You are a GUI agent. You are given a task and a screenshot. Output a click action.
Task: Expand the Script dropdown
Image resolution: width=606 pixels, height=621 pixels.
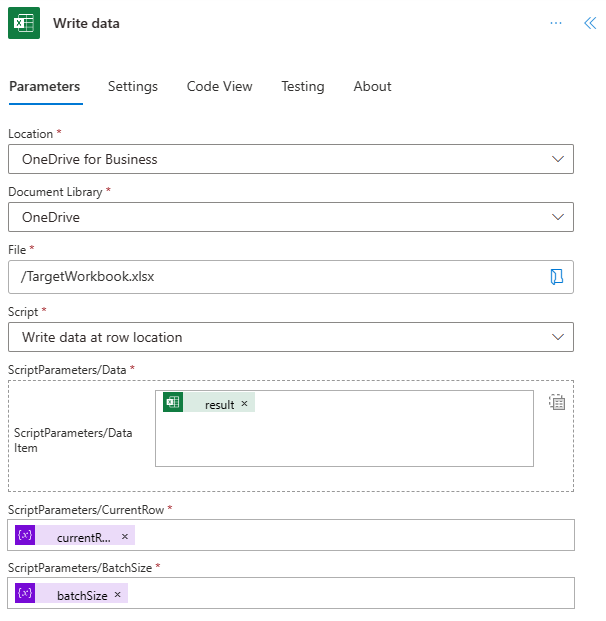tap(558, 337)
